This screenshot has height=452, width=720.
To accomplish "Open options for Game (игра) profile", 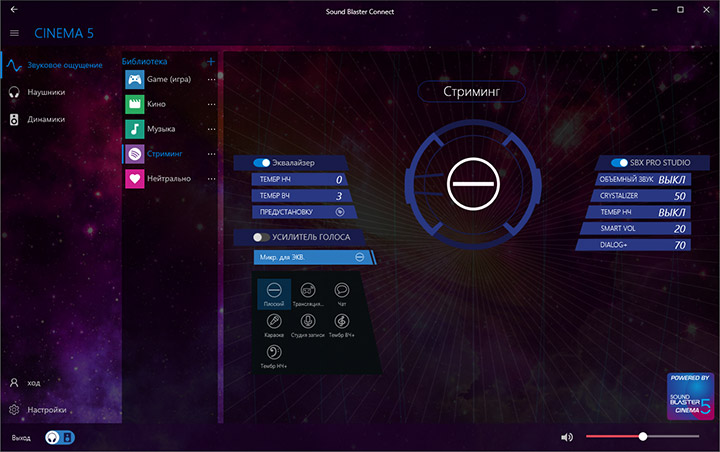I will 211,79.
